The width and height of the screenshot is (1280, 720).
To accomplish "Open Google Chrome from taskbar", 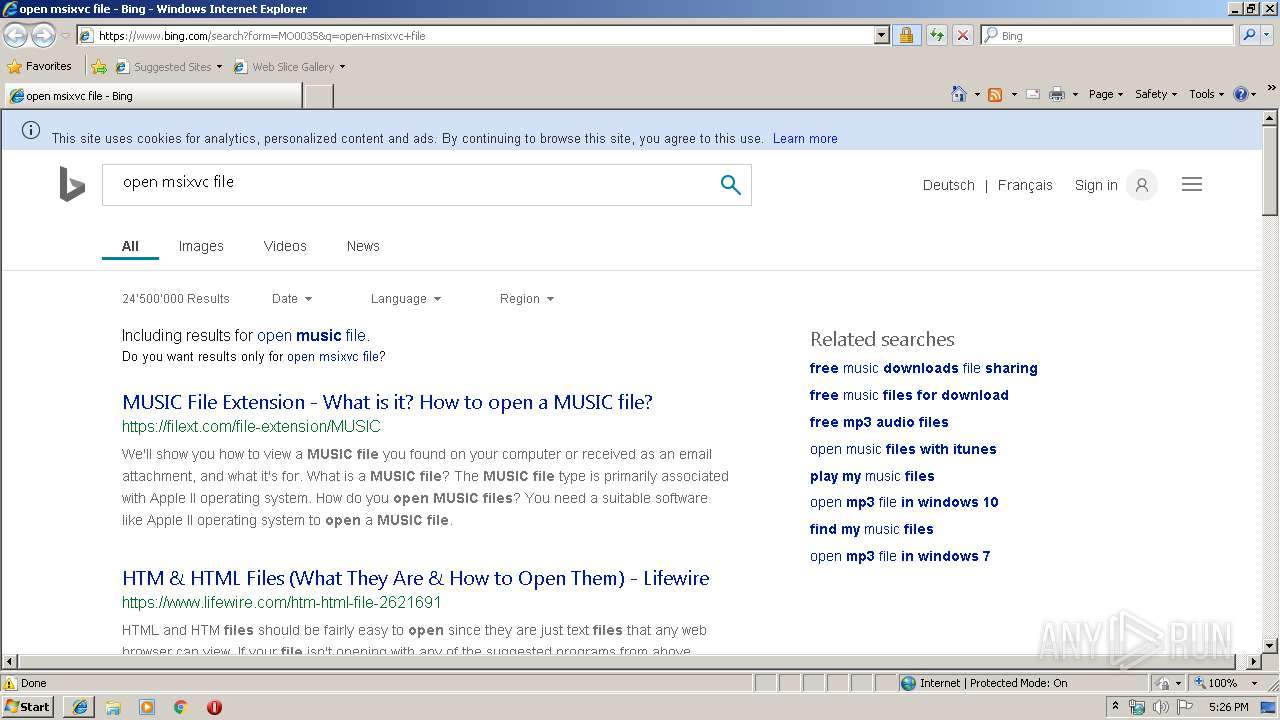I will [x=181, y=707].
